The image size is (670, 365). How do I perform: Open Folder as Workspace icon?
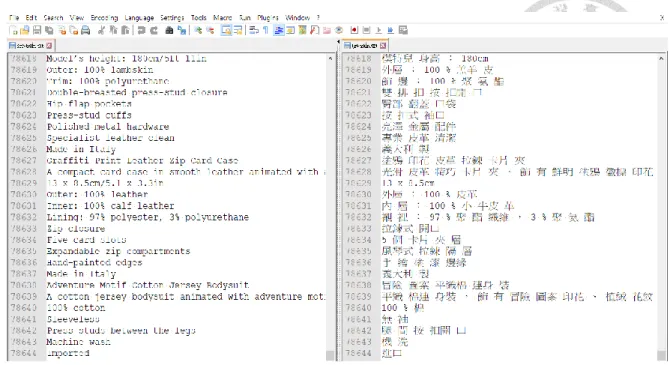click(326, 30)
